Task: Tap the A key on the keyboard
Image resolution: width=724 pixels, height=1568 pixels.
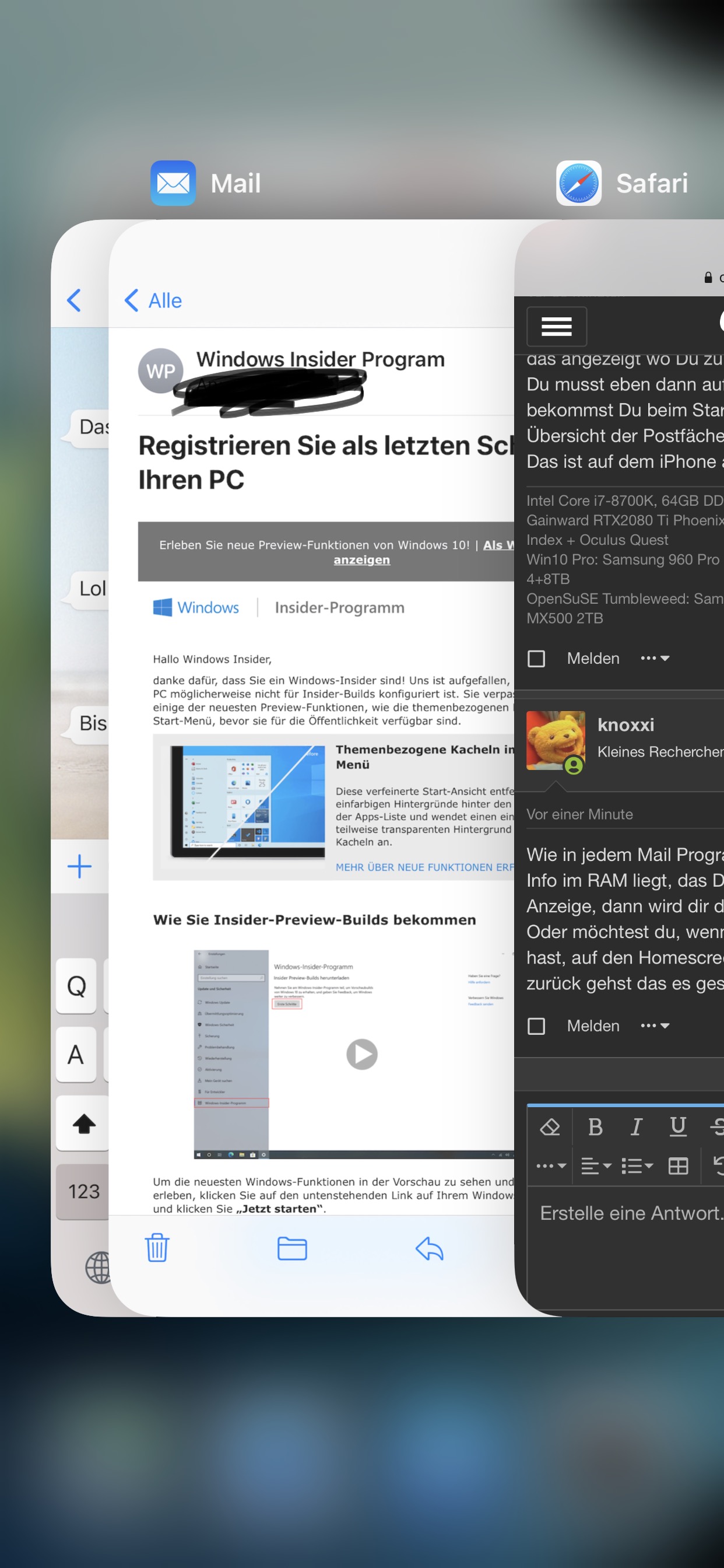Action: (76, 1054)
